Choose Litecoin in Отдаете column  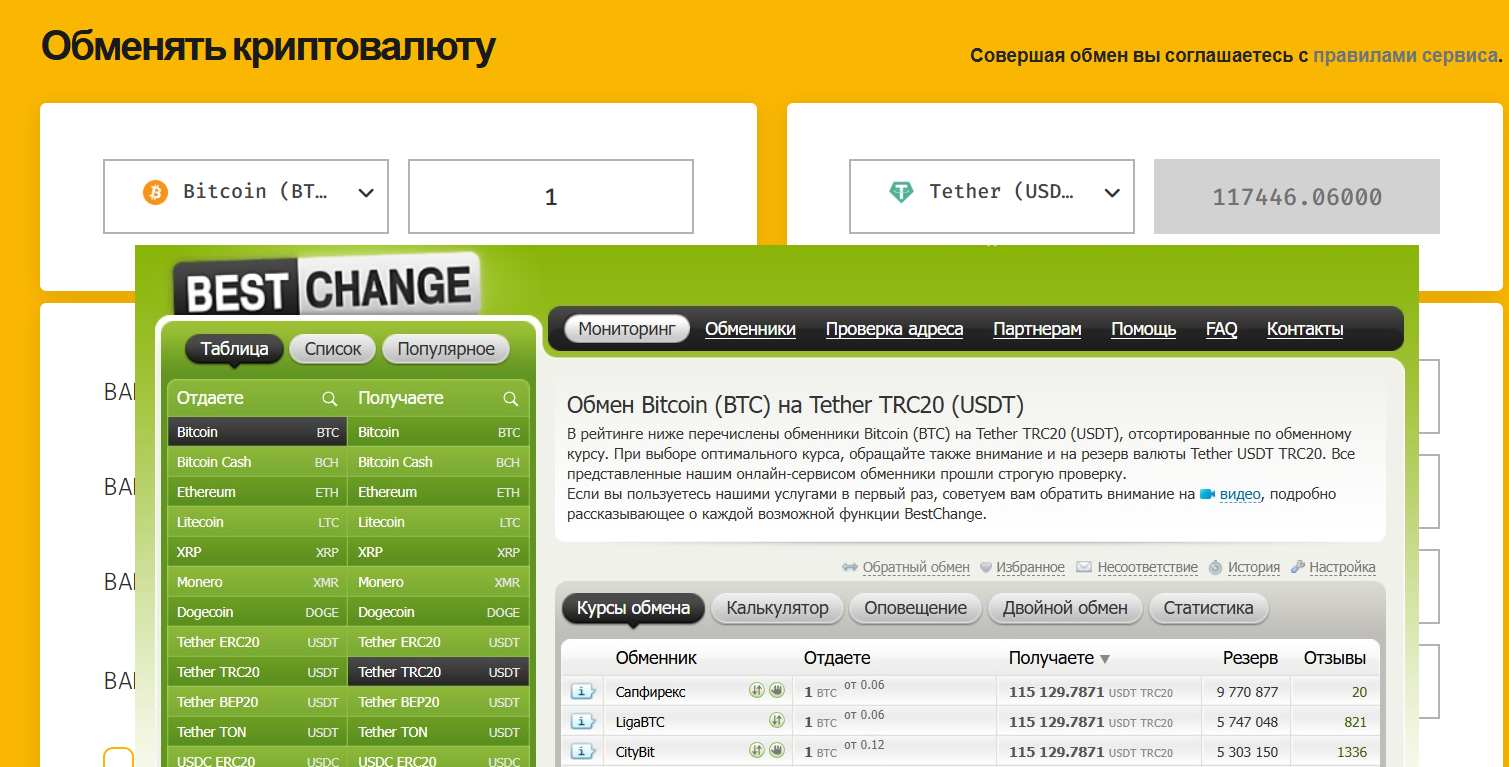(258, 522)
